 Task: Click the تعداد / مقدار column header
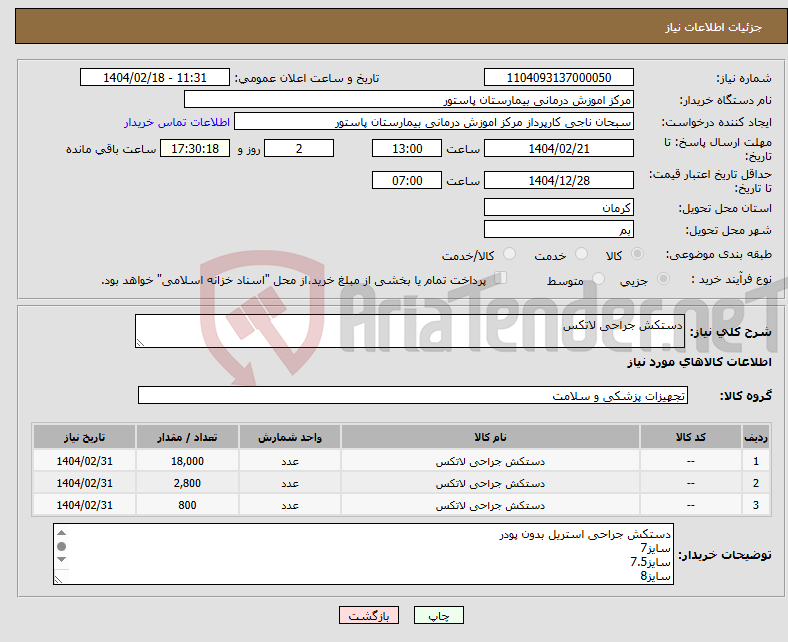click(x=187, y=437)
